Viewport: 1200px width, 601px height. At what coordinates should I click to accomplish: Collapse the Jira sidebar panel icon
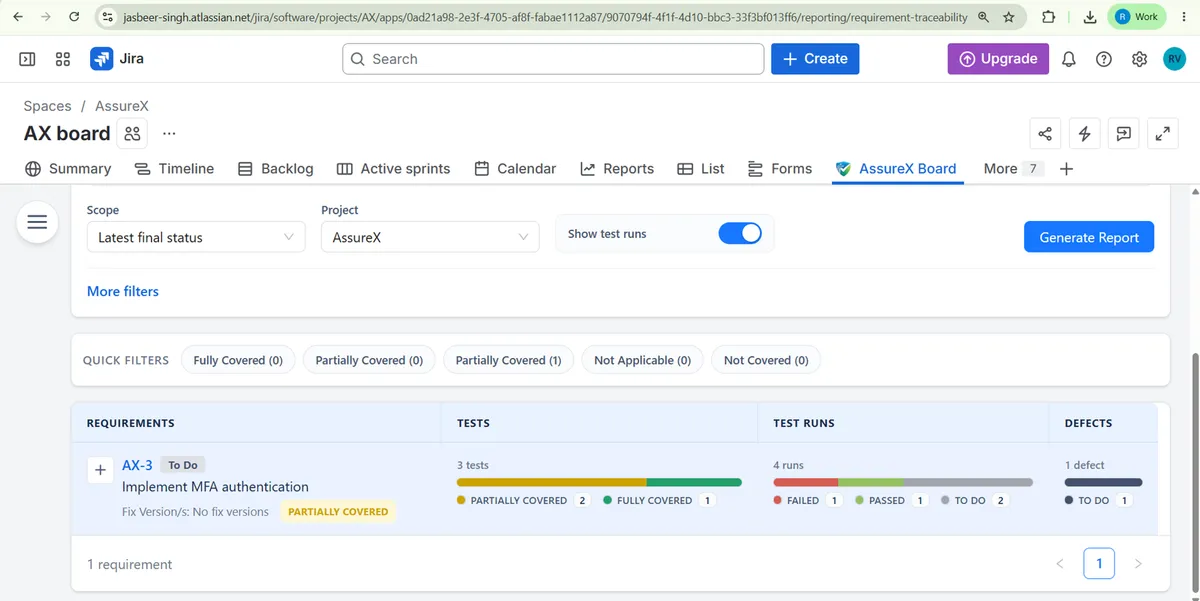[x=27, y=59]
